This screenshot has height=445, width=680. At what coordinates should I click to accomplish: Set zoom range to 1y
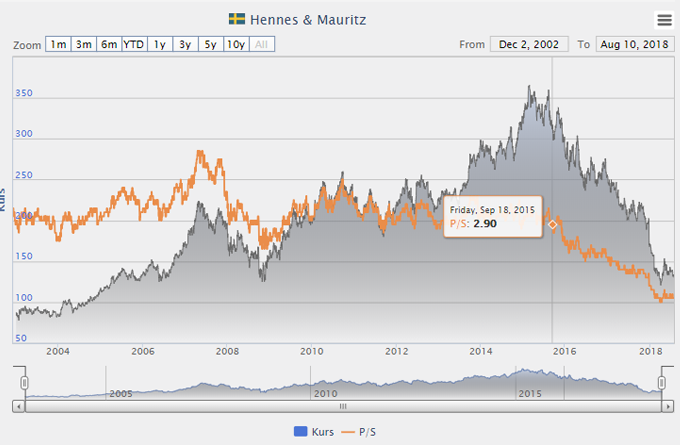click(160, 44)
